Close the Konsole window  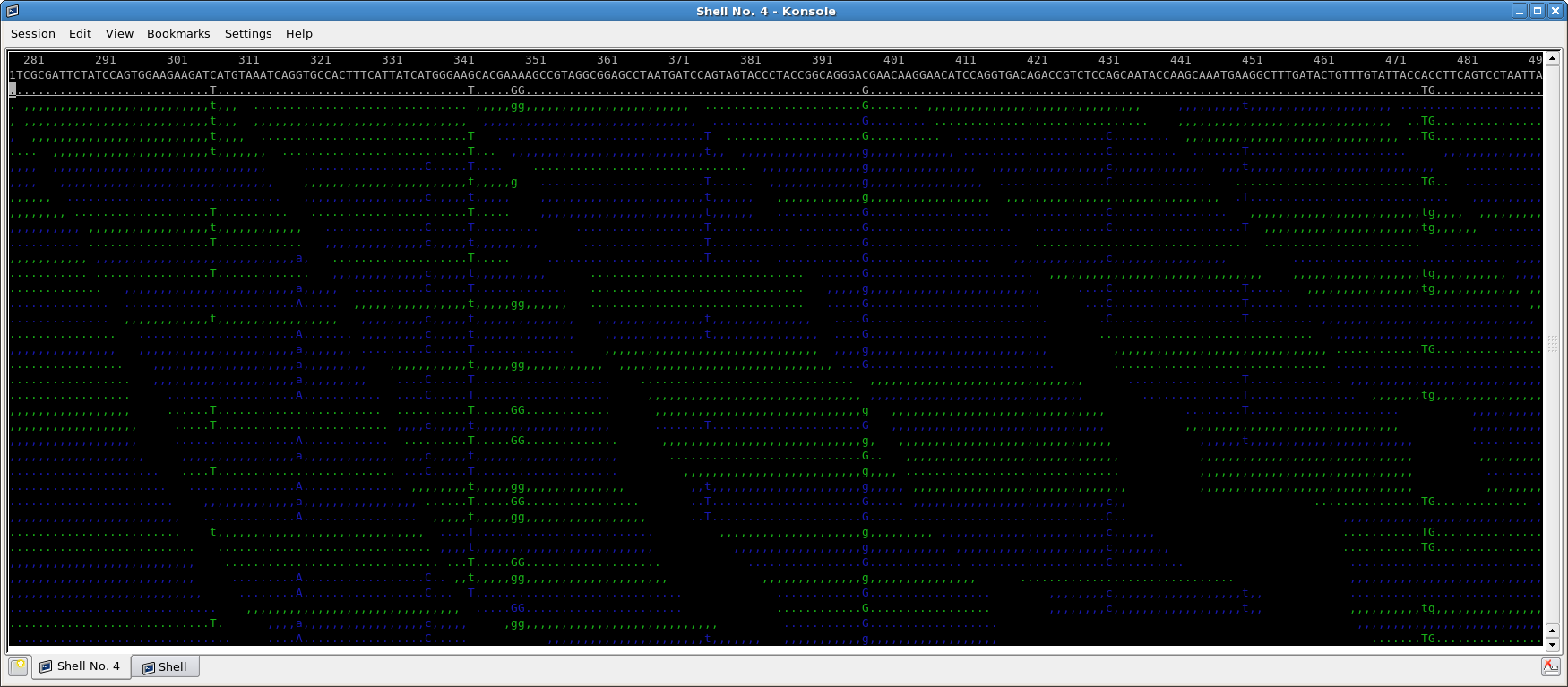(1555, 11)
